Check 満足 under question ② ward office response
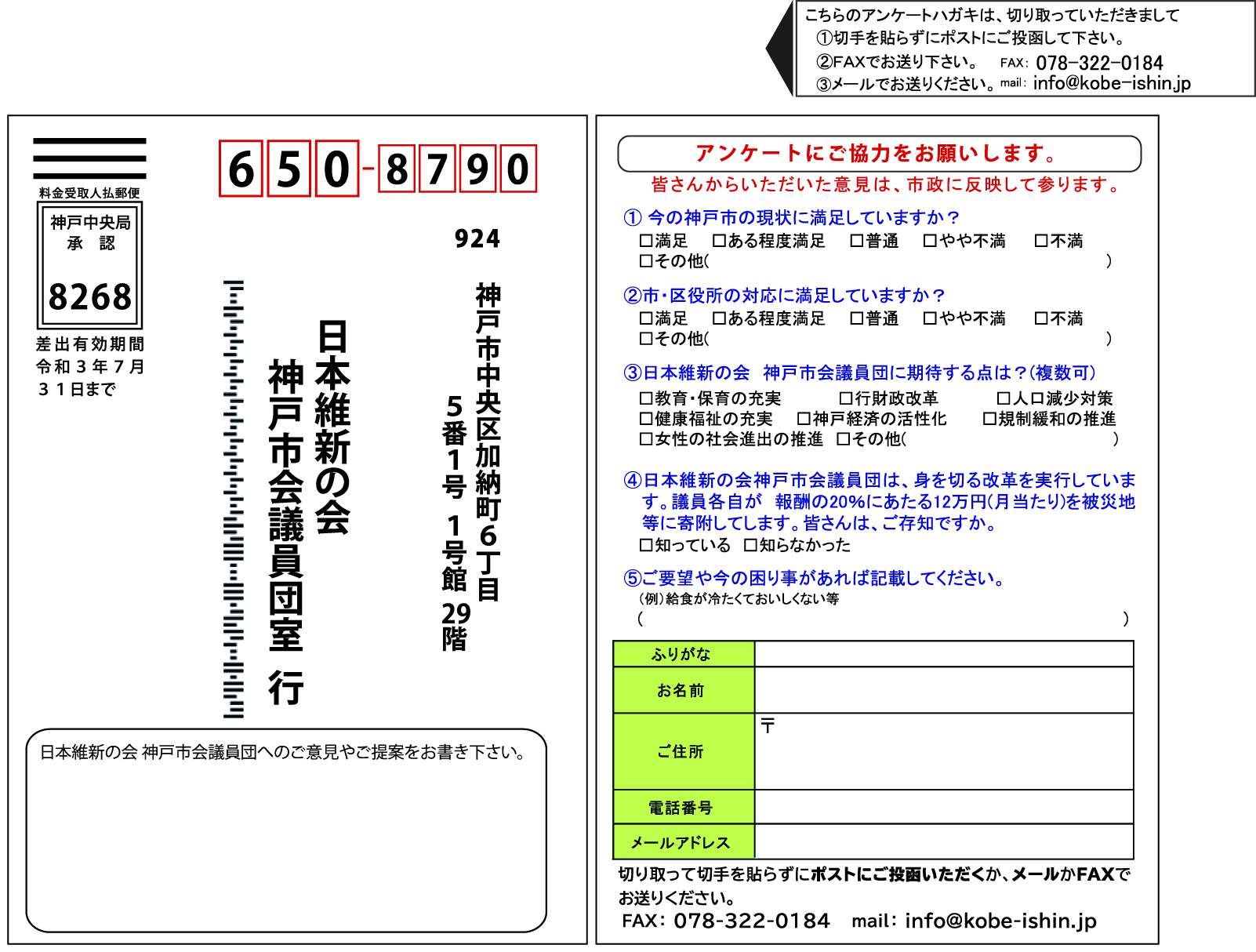This screenshot has width=1256, height=952. click(646, 318)
